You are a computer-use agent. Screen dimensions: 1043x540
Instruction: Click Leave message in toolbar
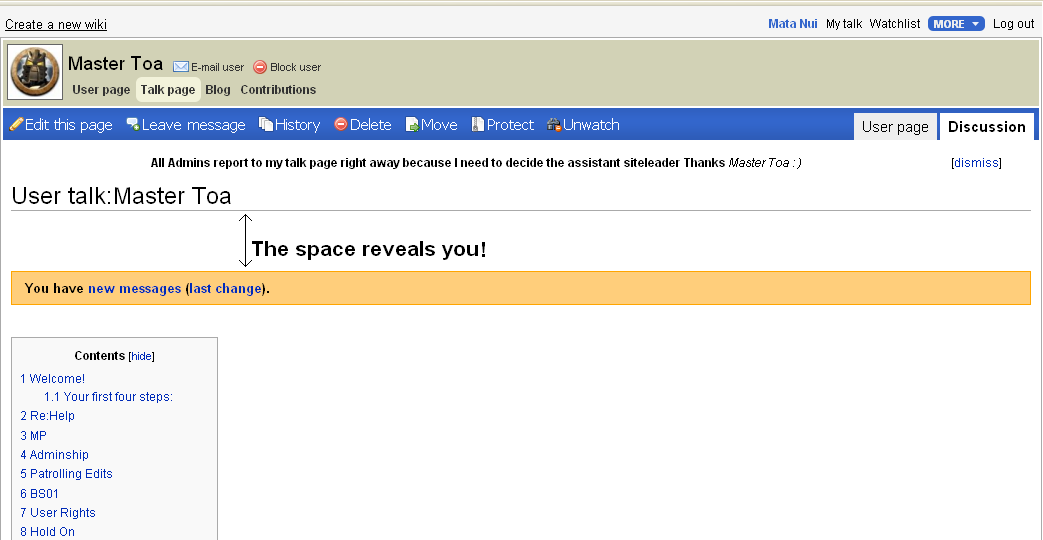coord(194,124)
